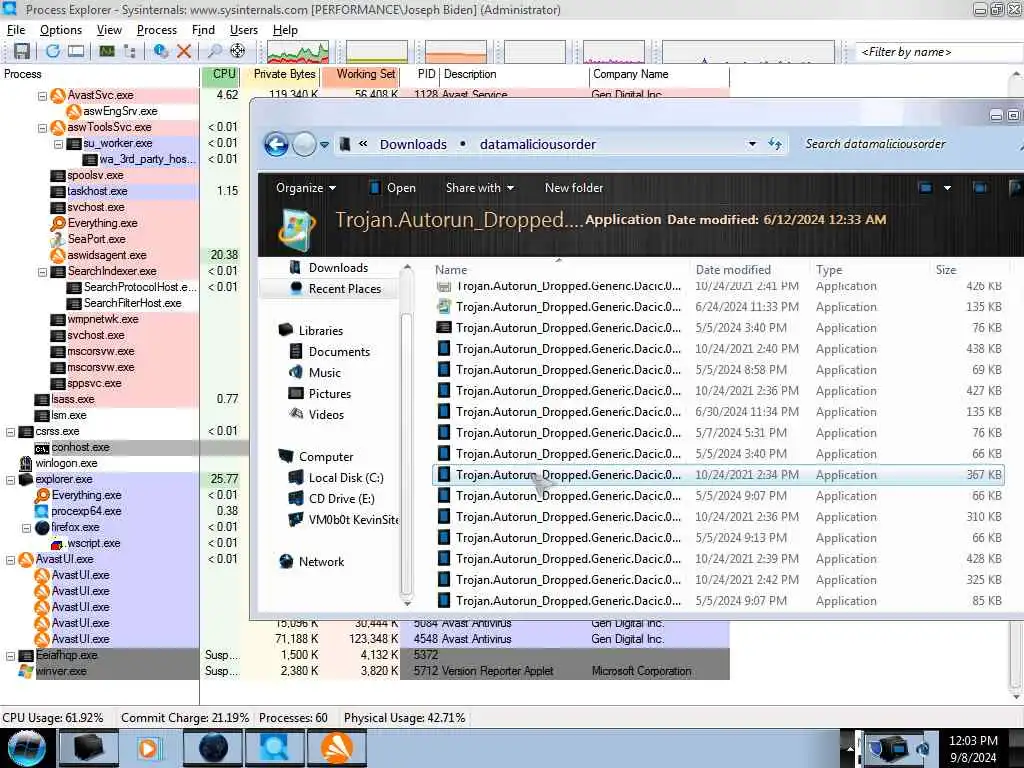1024x768 pixels.
Task: Collapse the csrss.exe tree node
Action: tap(10, 432)
